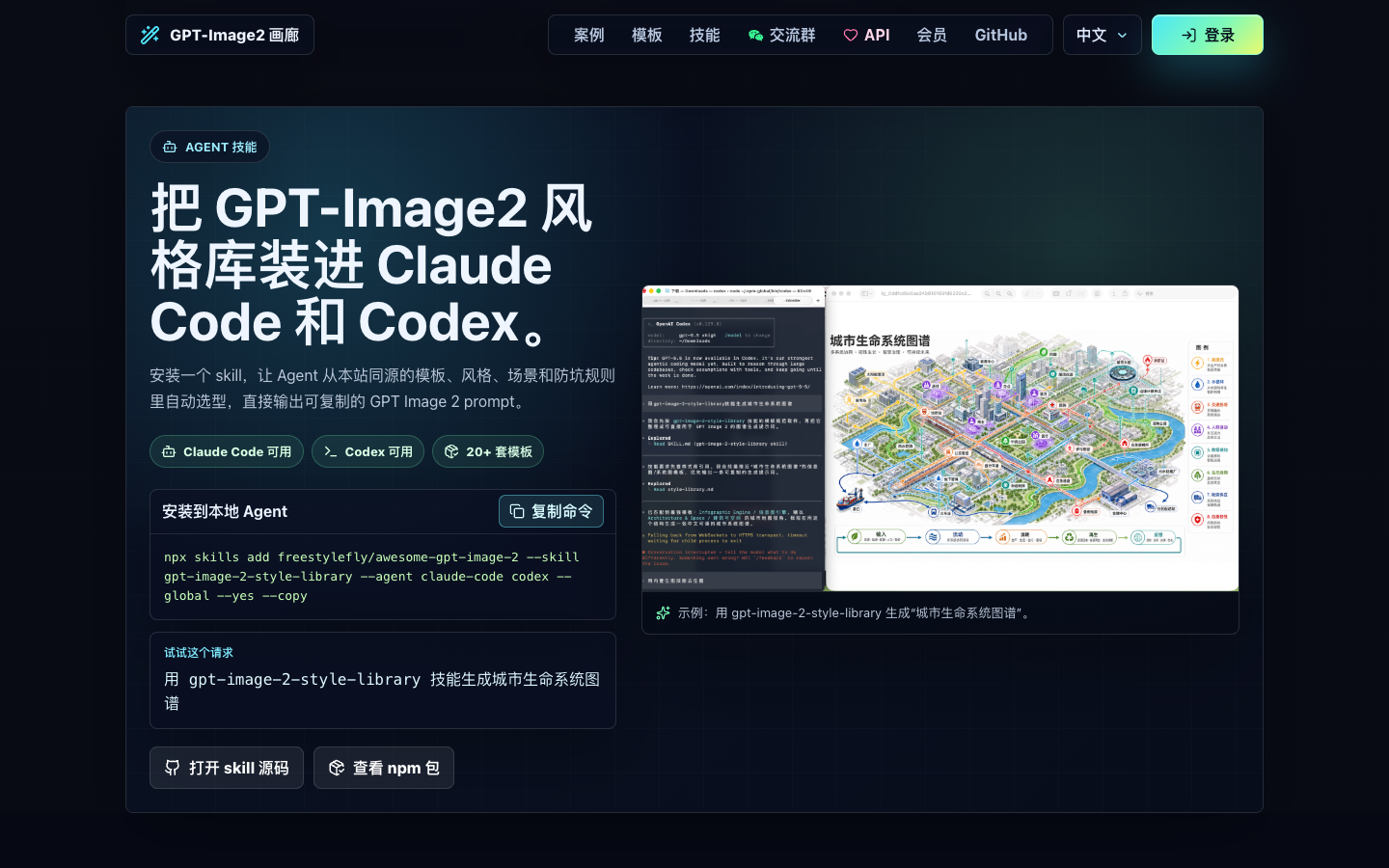
Task: Click the GitHub icon in 打开 skill 源码
Action: coord(173,768)
